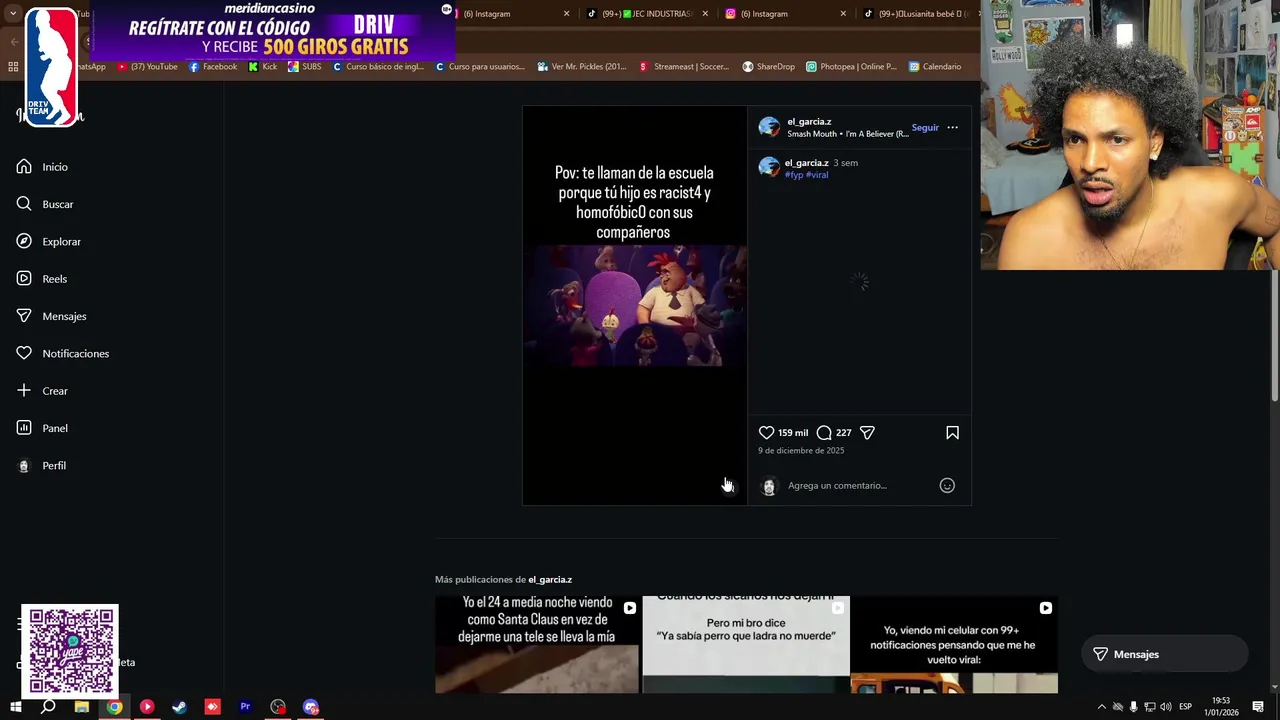Open Steam from the taskbar
This screenshot has width=1280, height=720.
179,707
